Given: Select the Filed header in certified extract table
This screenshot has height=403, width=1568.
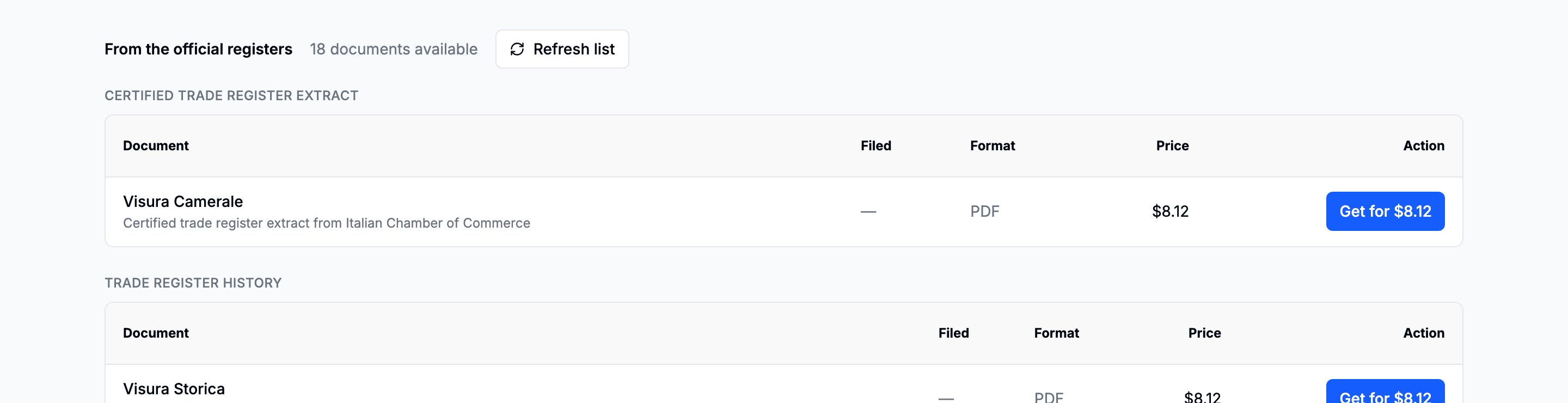Looking at the screenshot, I should point(875,145).
